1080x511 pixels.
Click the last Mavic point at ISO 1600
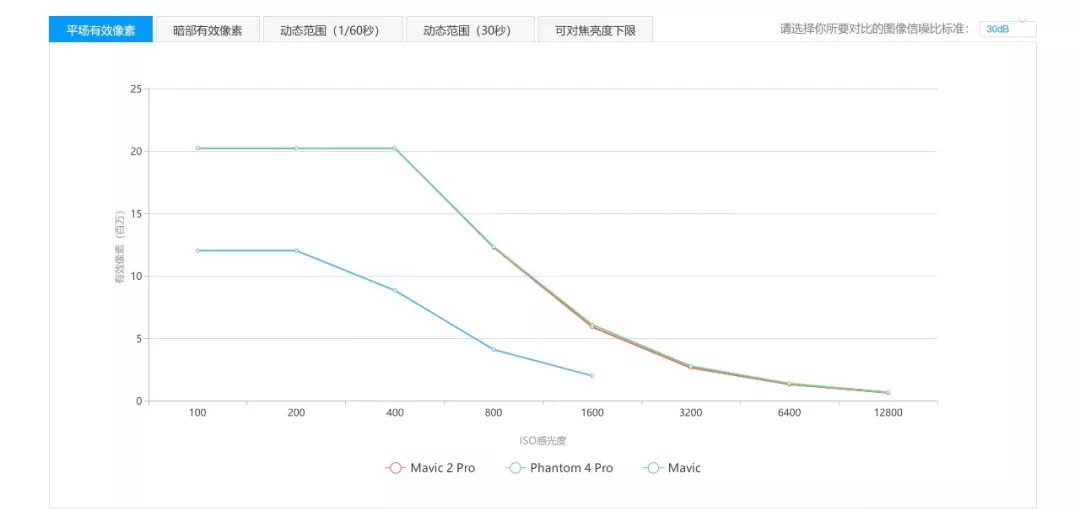pos(592,376)
